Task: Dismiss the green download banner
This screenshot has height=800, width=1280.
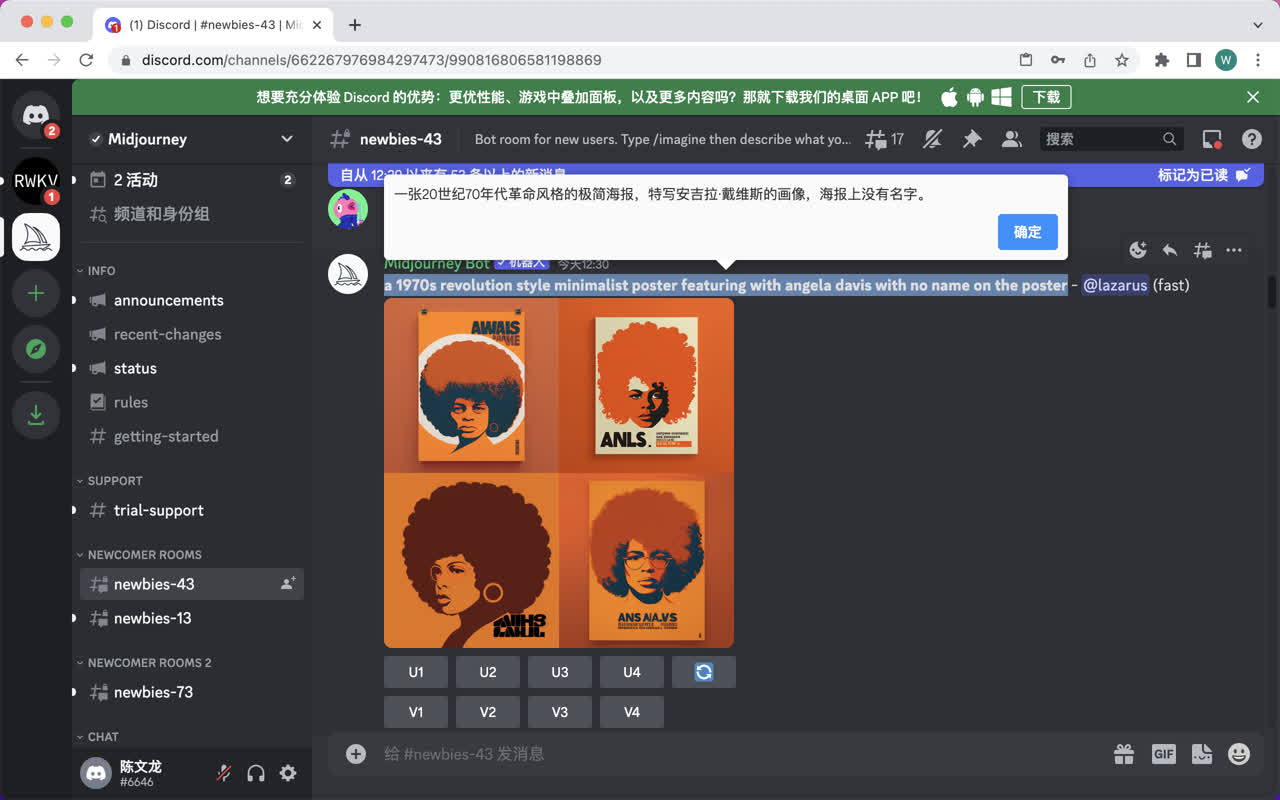Action: click(x=1253, y=97)
